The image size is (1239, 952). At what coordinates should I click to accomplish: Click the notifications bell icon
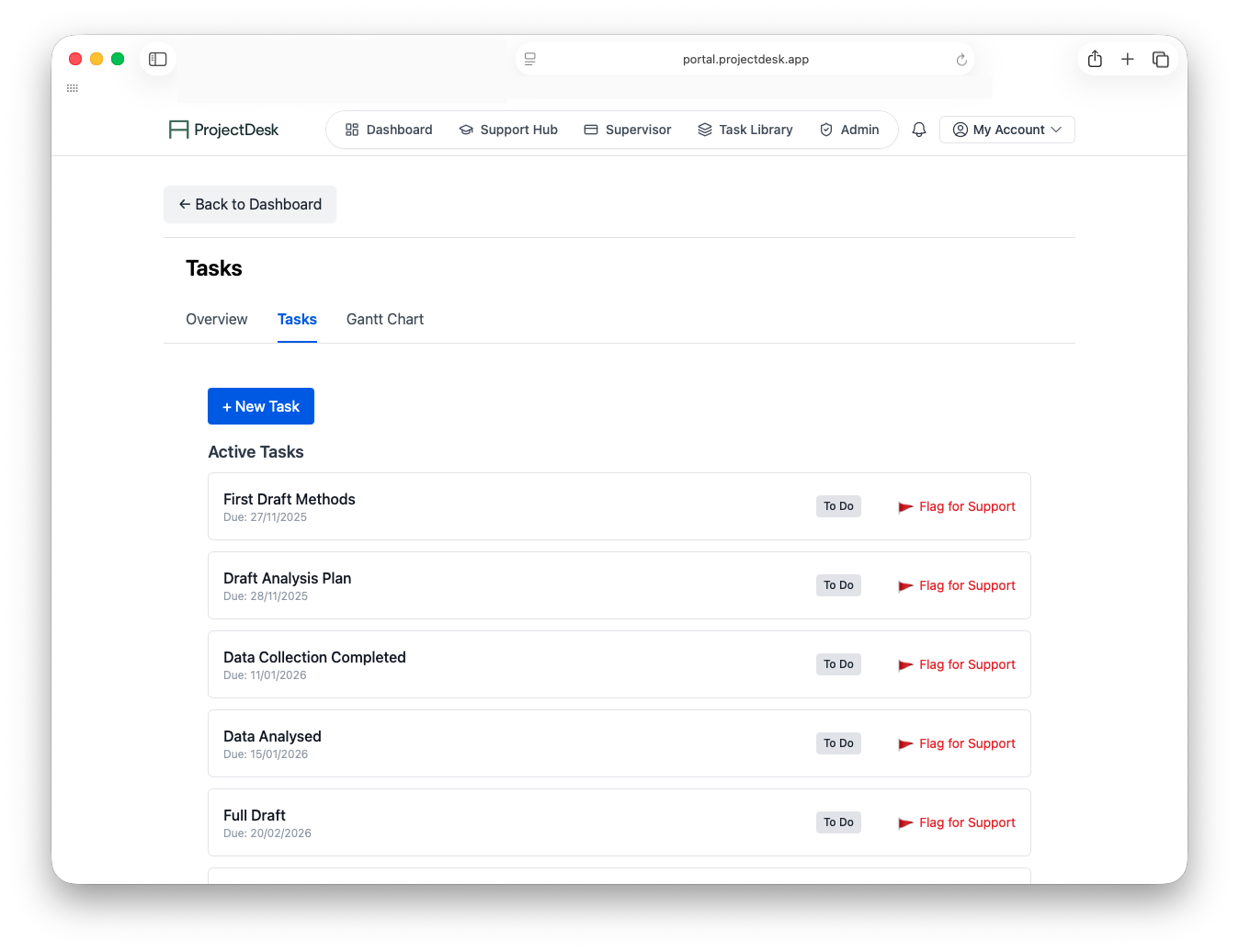(x=918, y=130)
